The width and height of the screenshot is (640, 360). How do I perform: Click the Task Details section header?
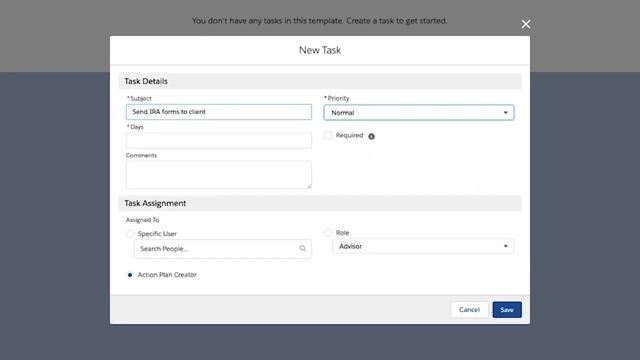coord(320,81)
